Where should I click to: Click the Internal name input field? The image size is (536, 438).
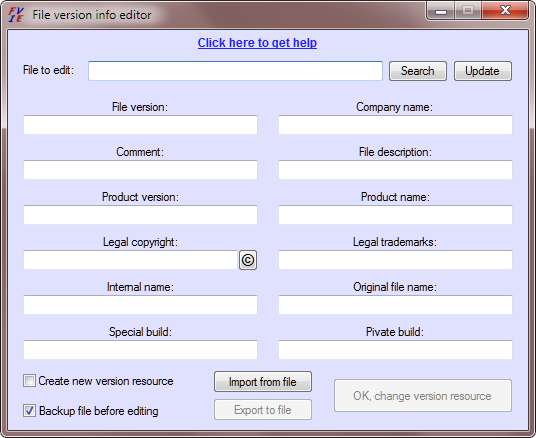click(140, 305)
